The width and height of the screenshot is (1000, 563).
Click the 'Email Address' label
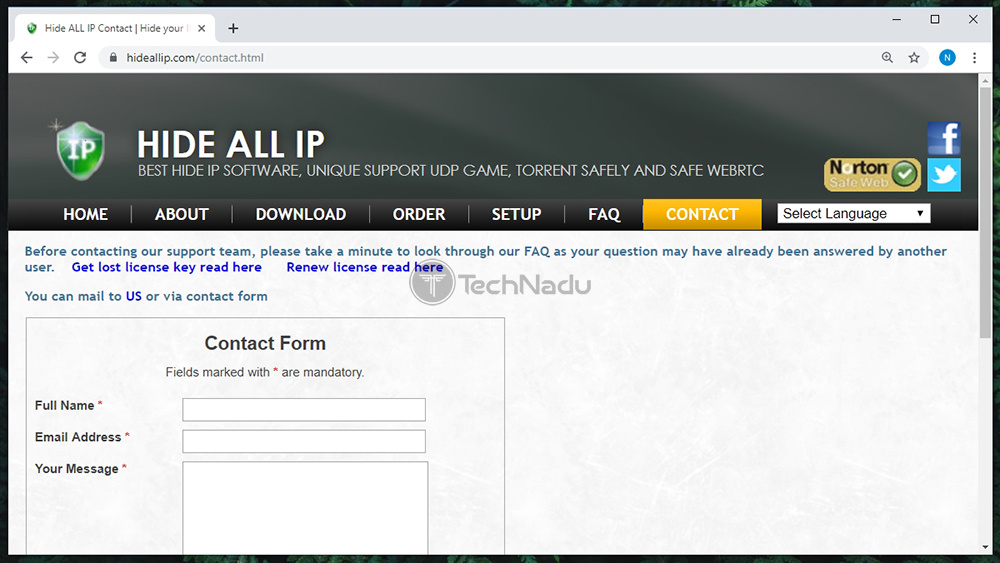coord(78,437)
